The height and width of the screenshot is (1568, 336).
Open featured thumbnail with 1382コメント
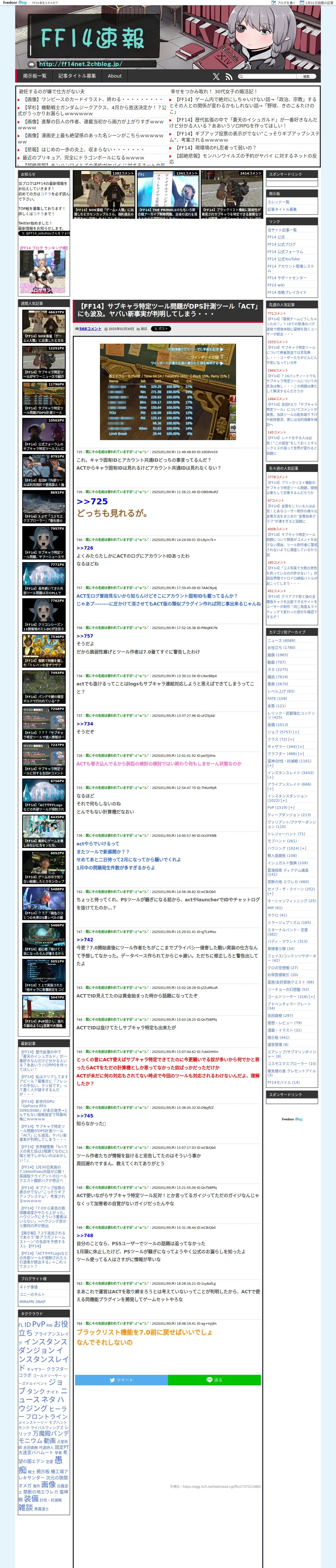pos(104,195)
